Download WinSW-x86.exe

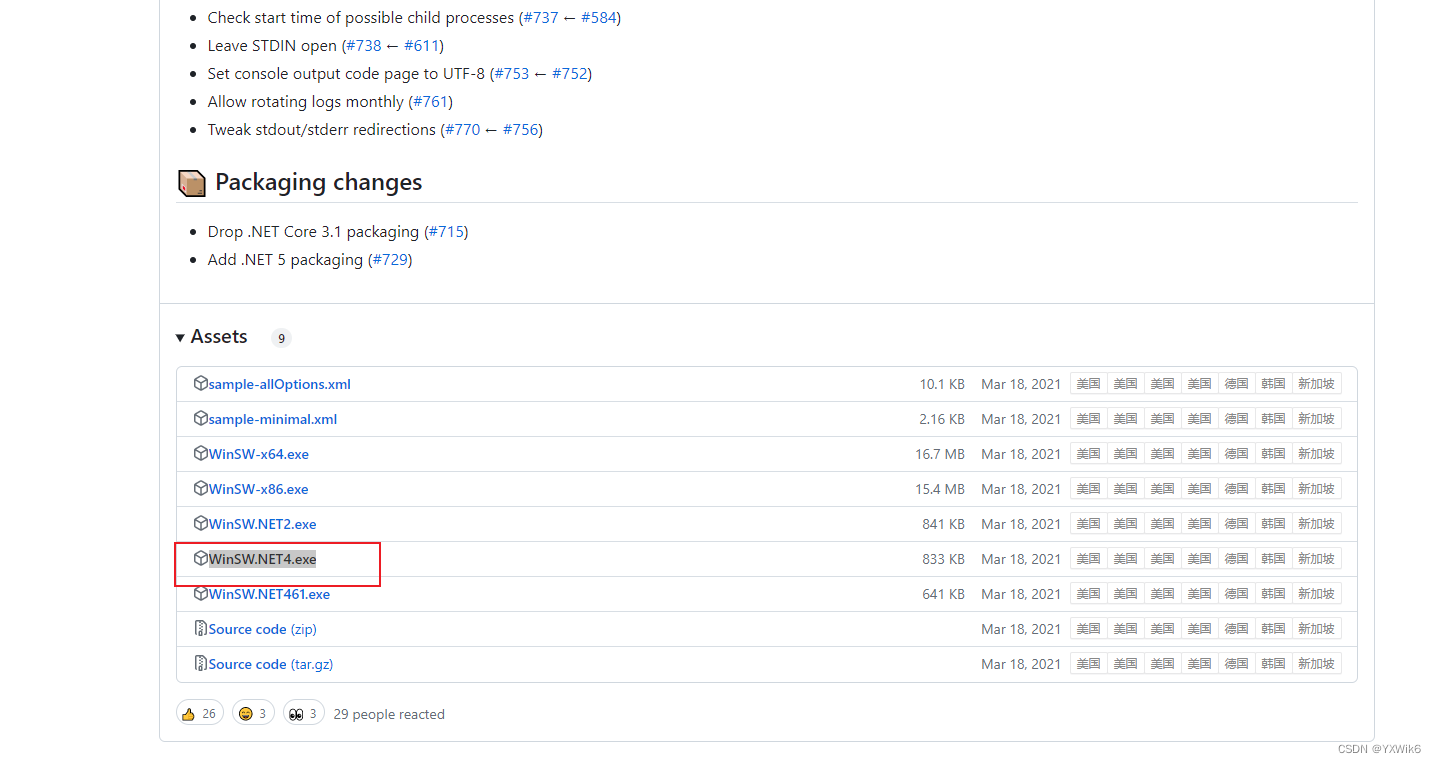click(259, 489)
